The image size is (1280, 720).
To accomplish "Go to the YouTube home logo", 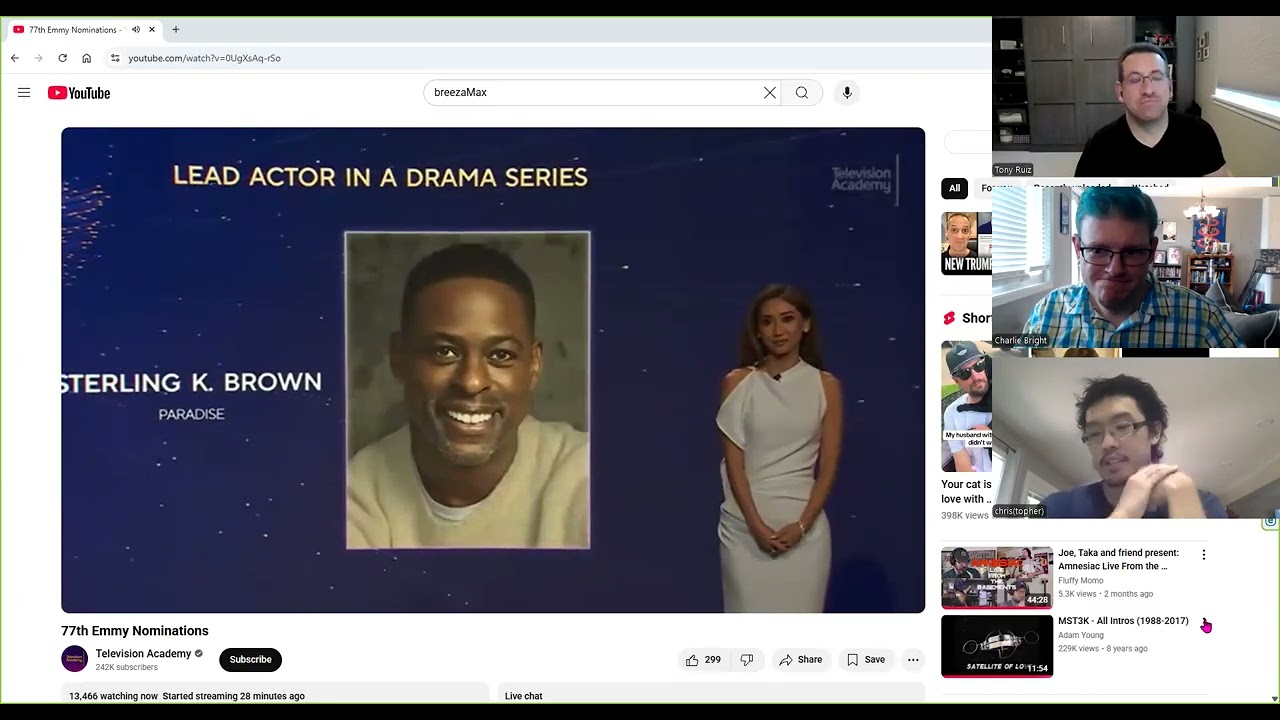I will click(x=79, y=93).
